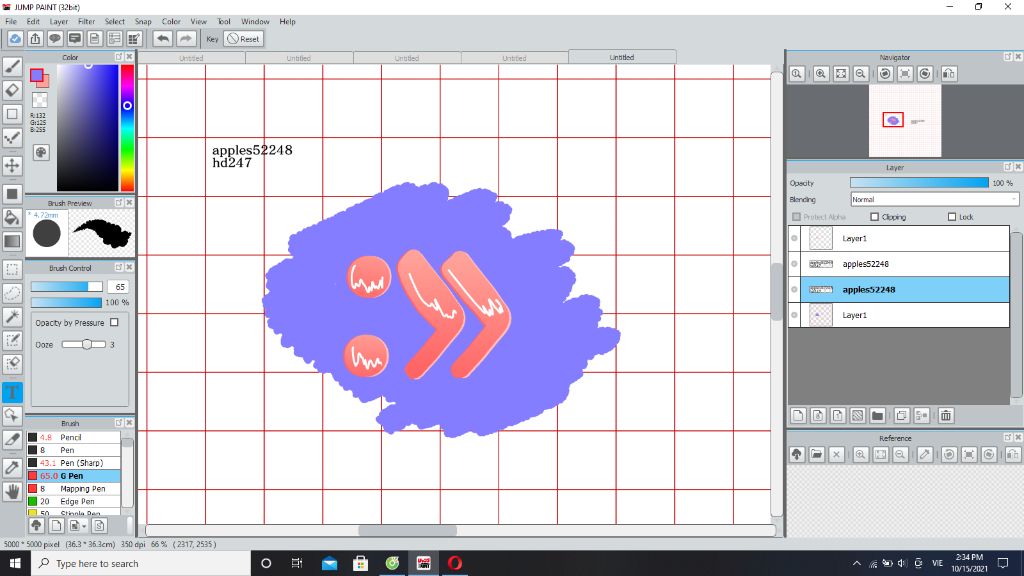Screen dimensions: 1024x576
Task: Click the Reset button
Action: point(244,39)
